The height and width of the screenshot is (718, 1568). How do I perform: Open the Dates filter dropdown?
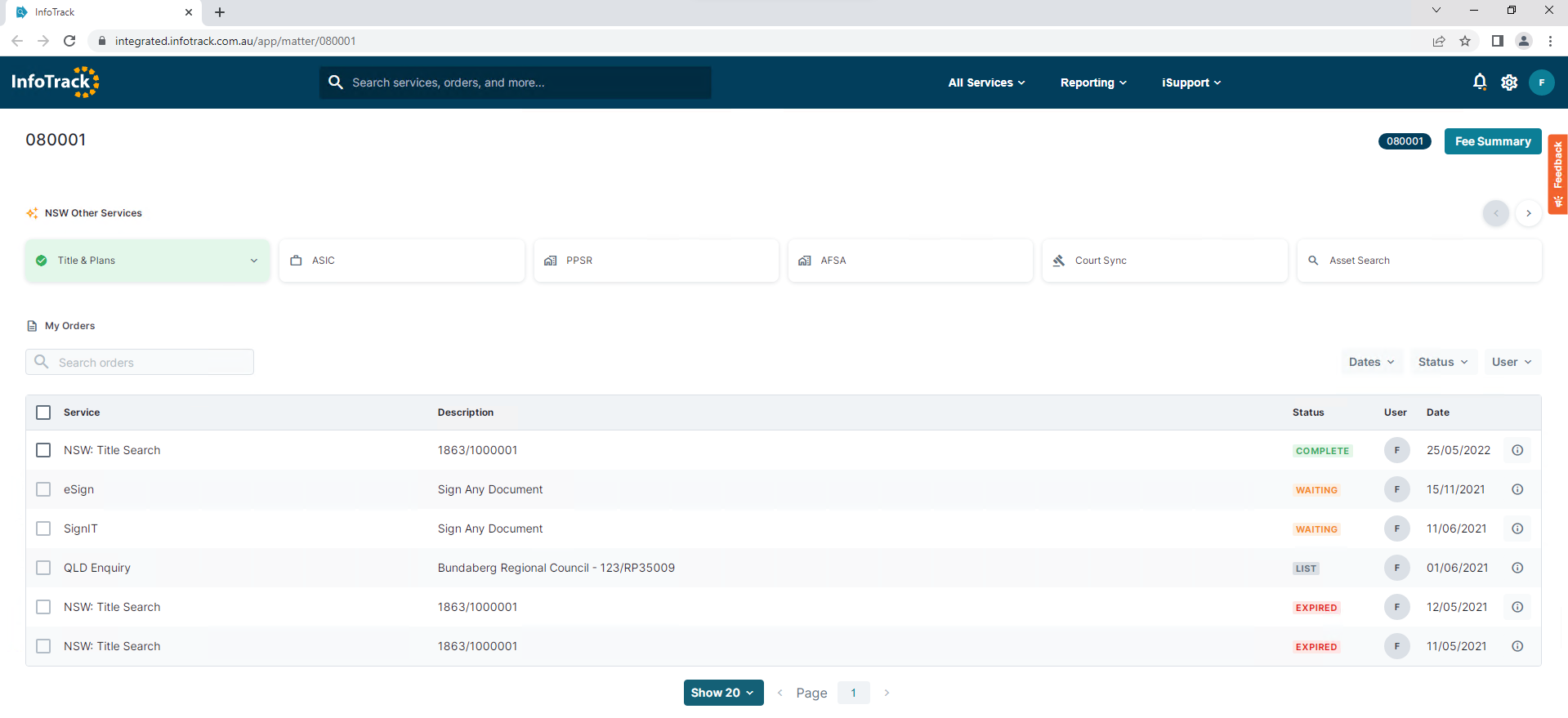coord(1372,362)
